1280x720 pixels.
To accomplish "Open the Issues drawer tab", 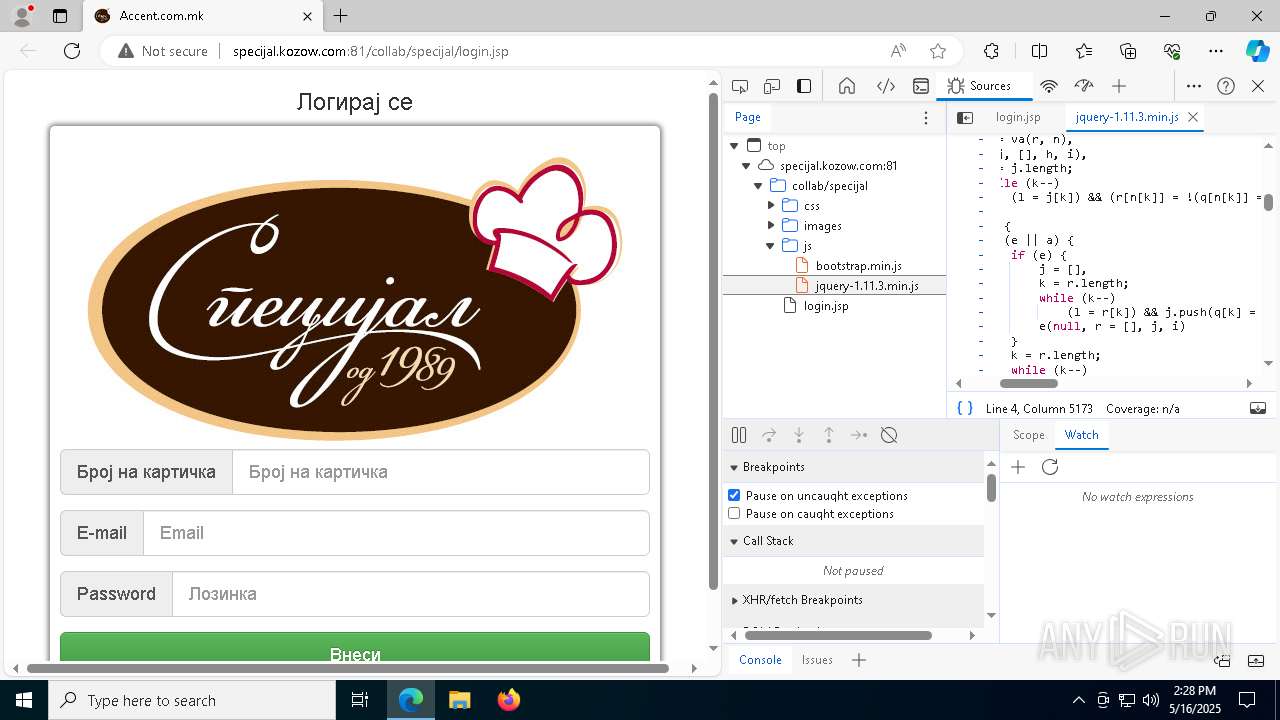I will (x=817, y=660).
